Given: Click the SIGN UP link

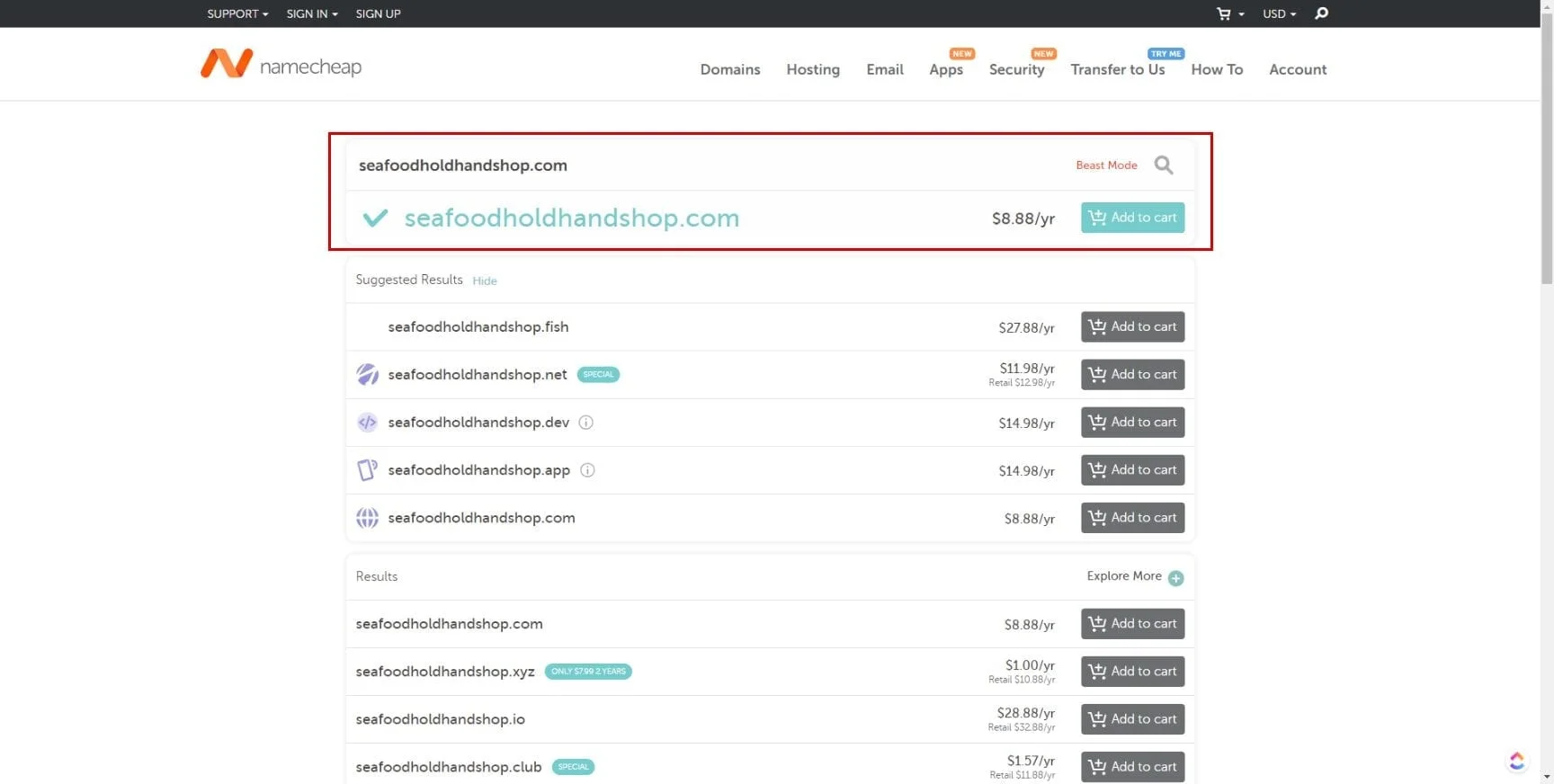Looking at the screenshot, I should tap(378, 13).
